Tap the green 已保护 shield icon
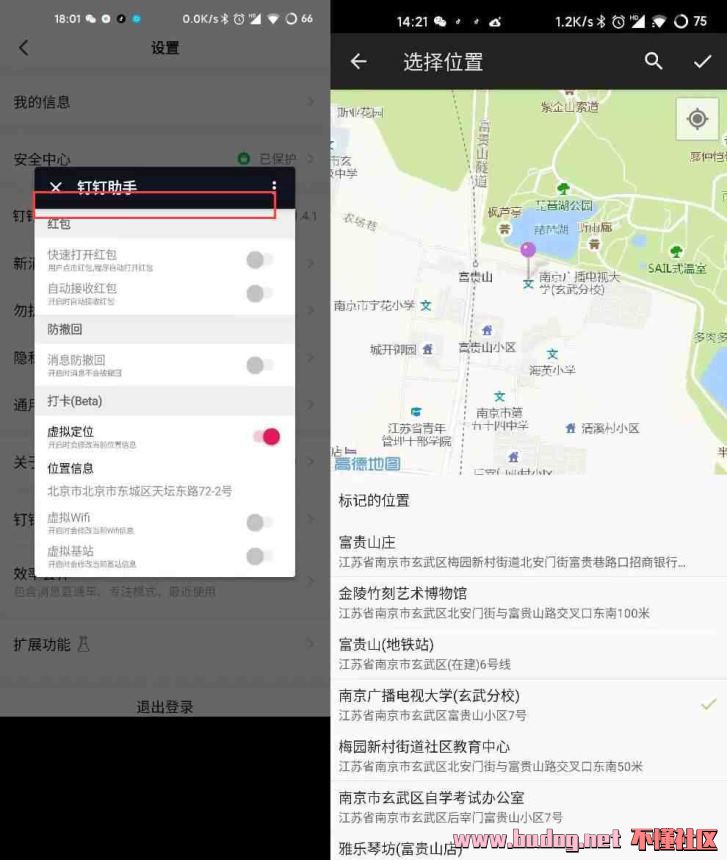 coord(243,159)
